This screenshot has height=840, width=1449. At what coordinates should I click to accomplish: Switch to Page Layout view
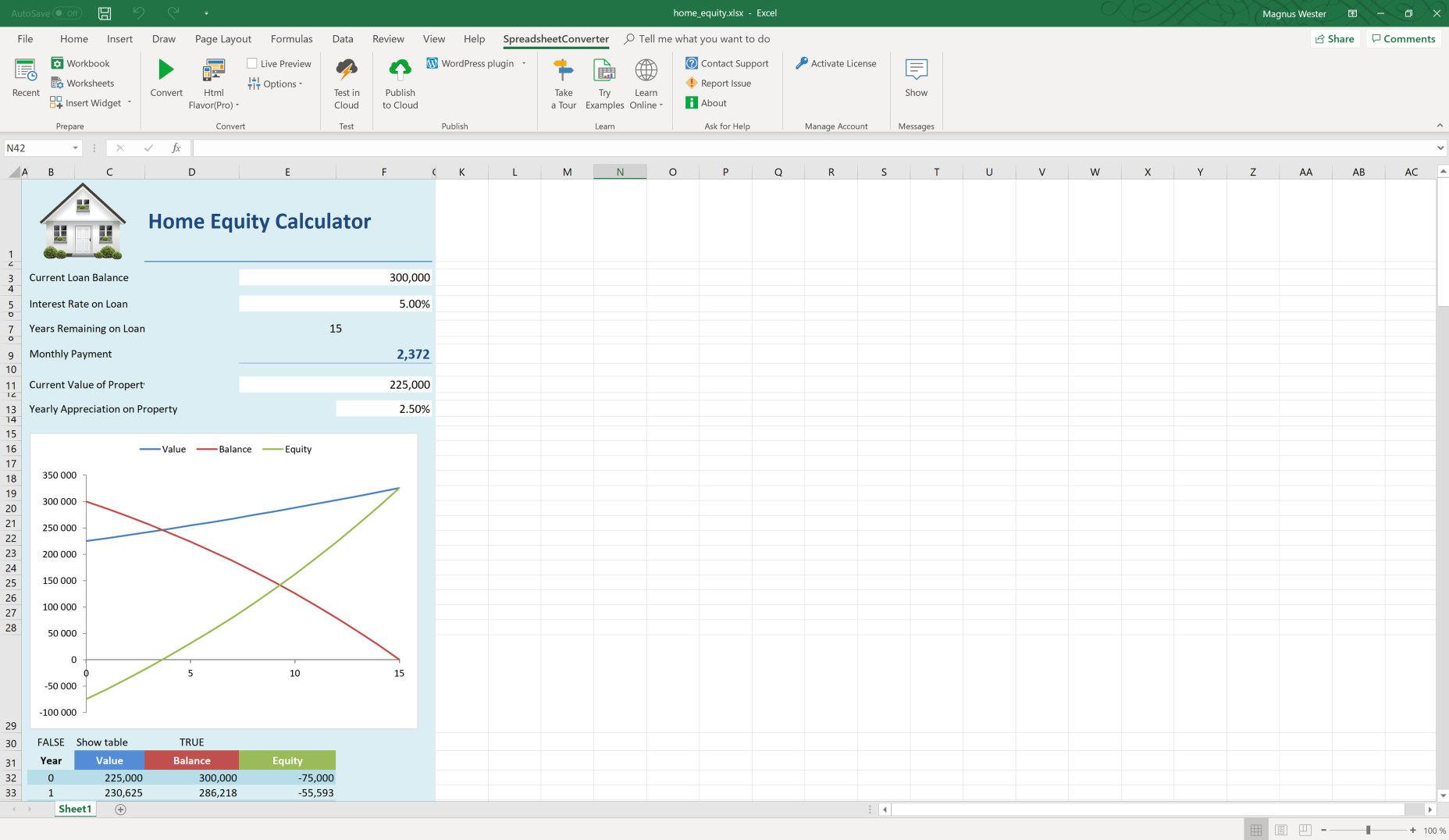coord(1280,830)
